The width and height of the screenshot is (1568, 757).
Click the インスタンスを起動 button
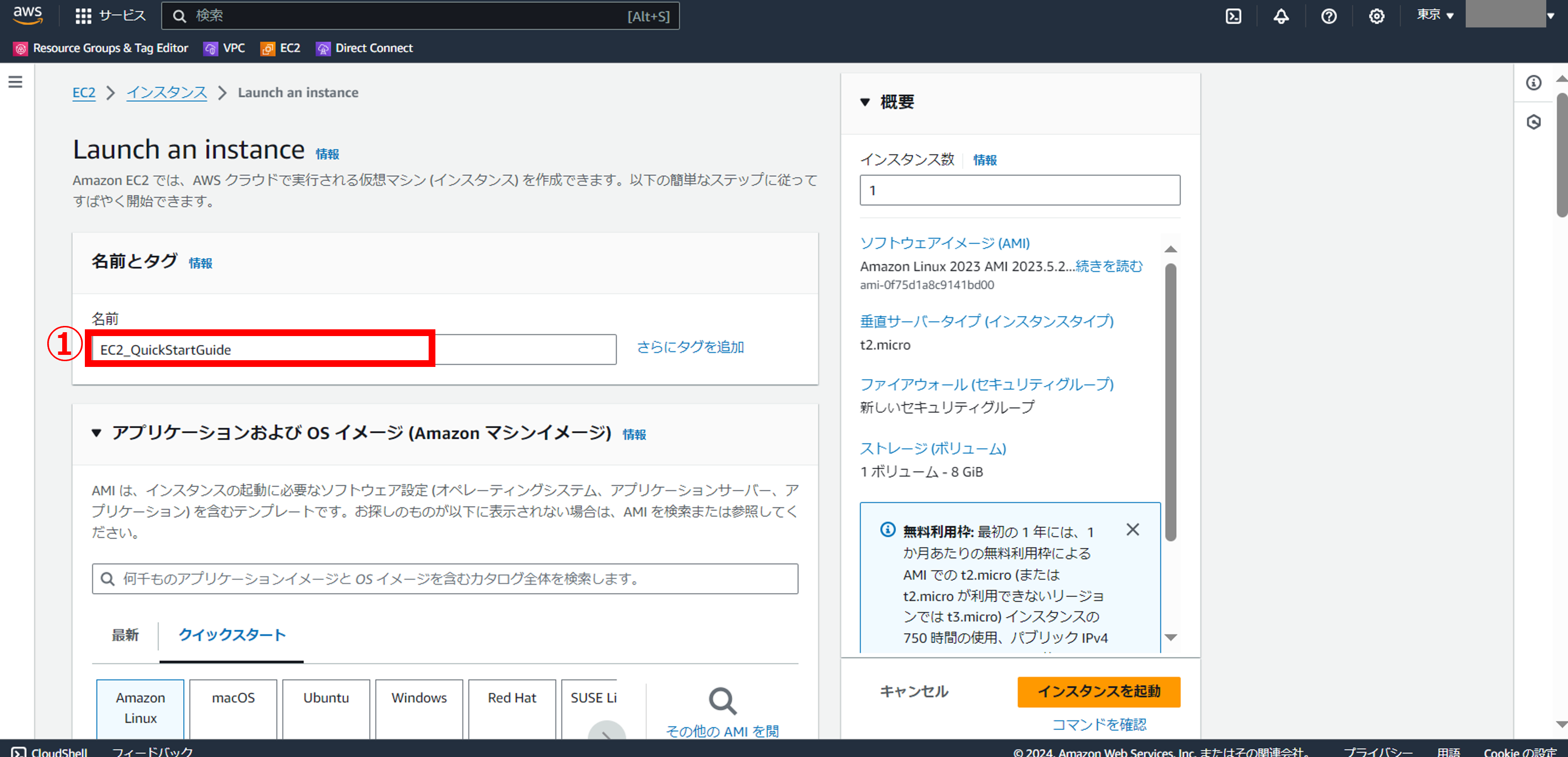[x=1098, y=691]
